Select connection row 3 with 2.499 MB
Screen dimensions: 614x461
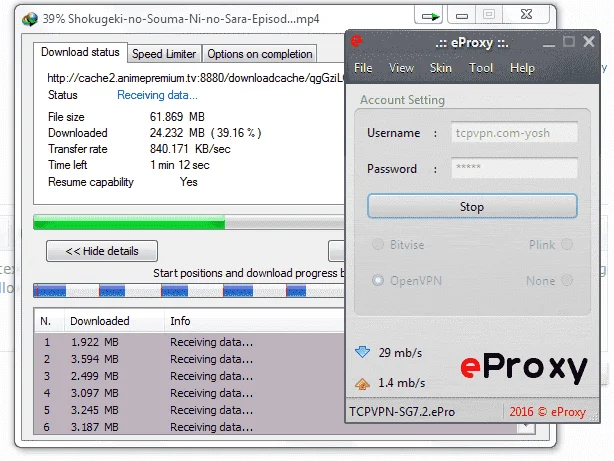pos(190,376)
